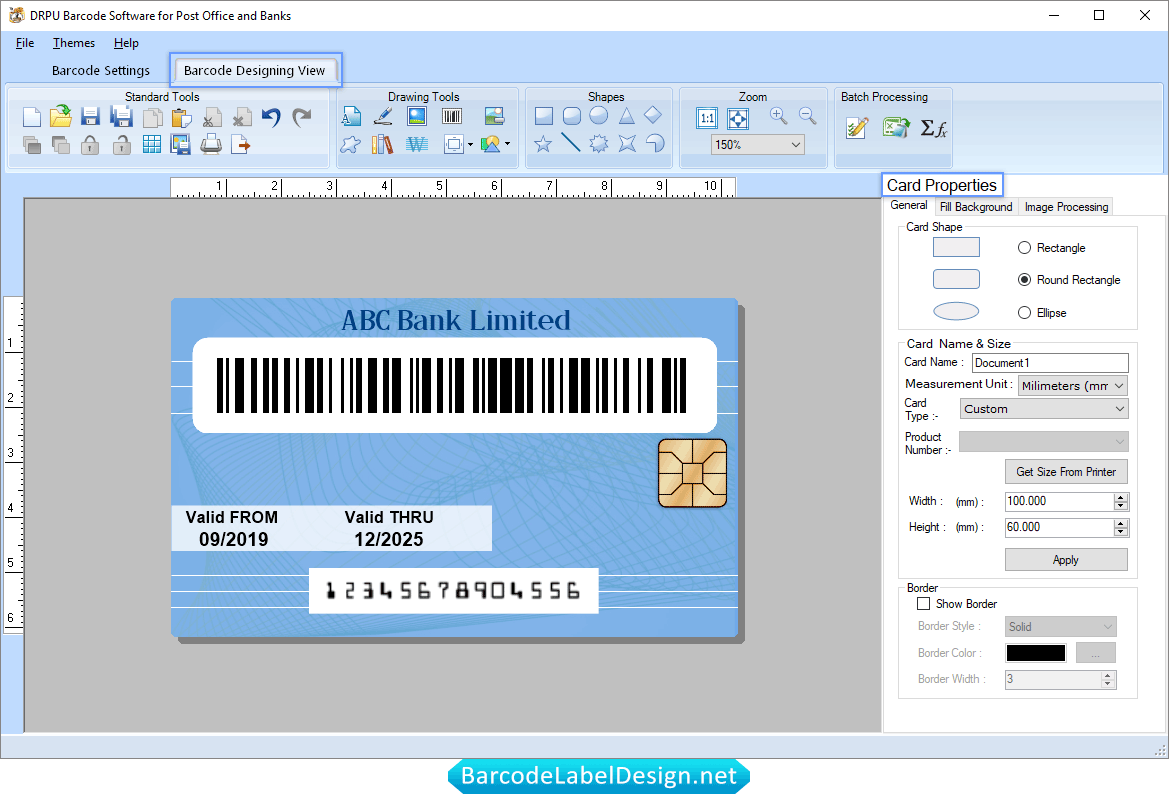Undo the last action

click(271, 117)
